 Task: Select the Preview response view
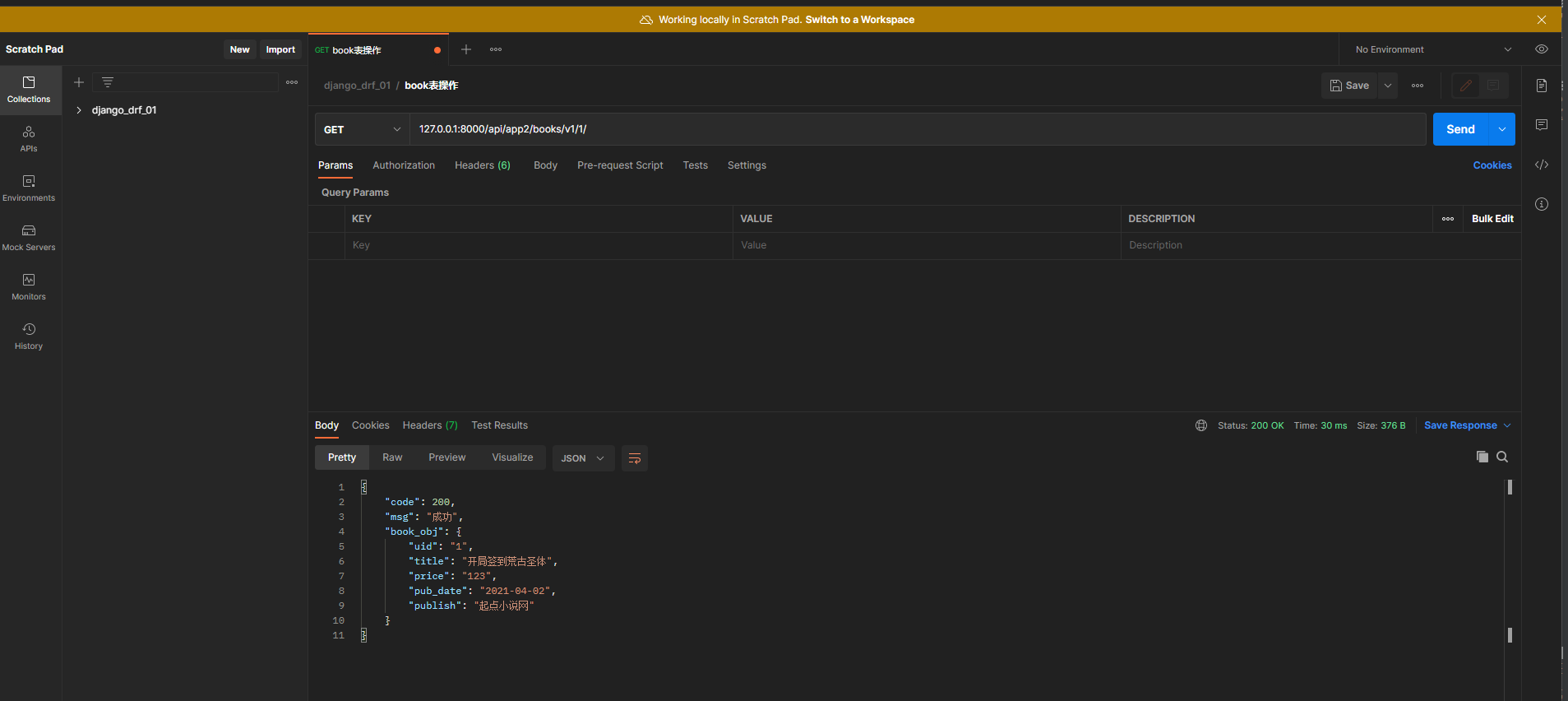pos(446,457)
